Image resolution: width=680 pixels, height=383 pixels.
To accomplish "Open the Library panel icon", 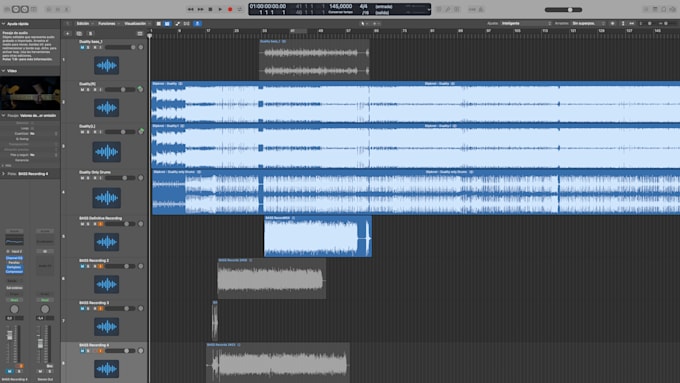I will 7,9.
